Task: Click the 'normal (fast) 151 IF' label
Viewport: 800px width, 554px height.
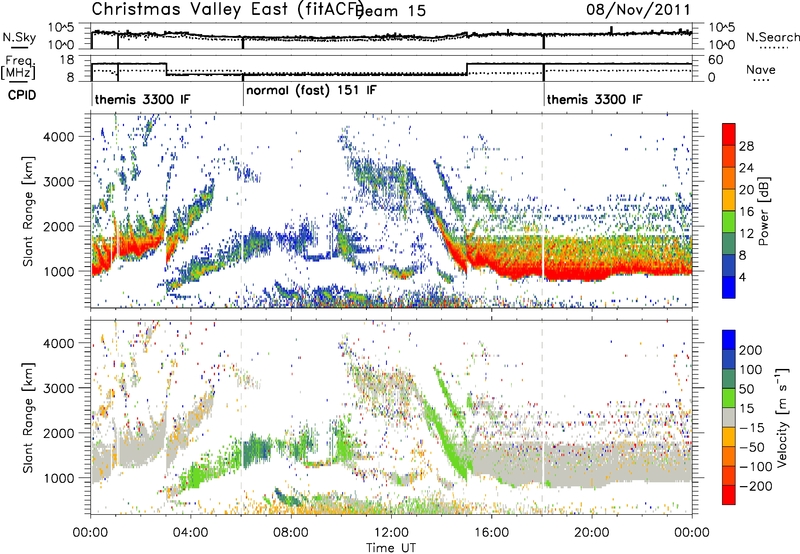Action: pyautogui.click(x=311, y=91)
